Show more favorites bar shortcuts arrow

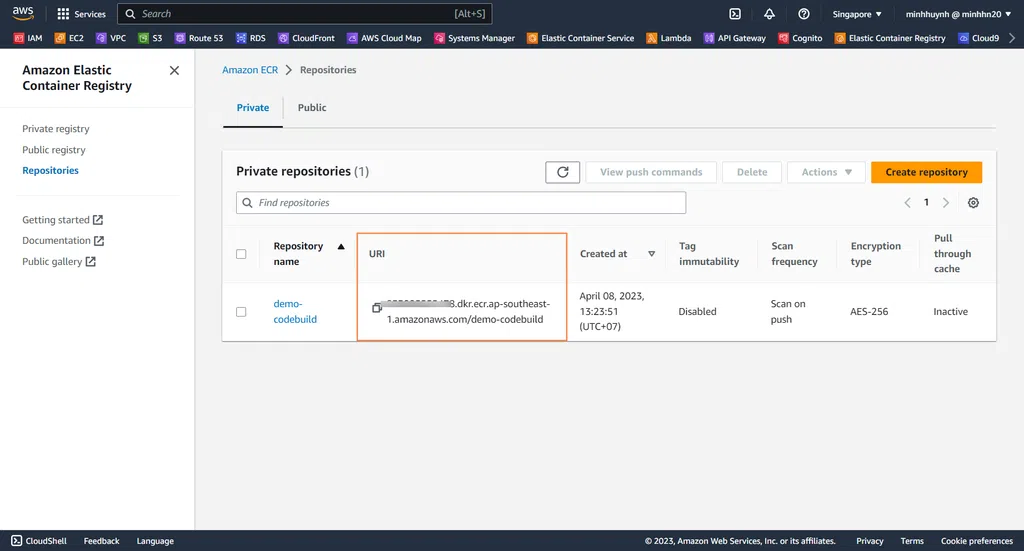1012,38
